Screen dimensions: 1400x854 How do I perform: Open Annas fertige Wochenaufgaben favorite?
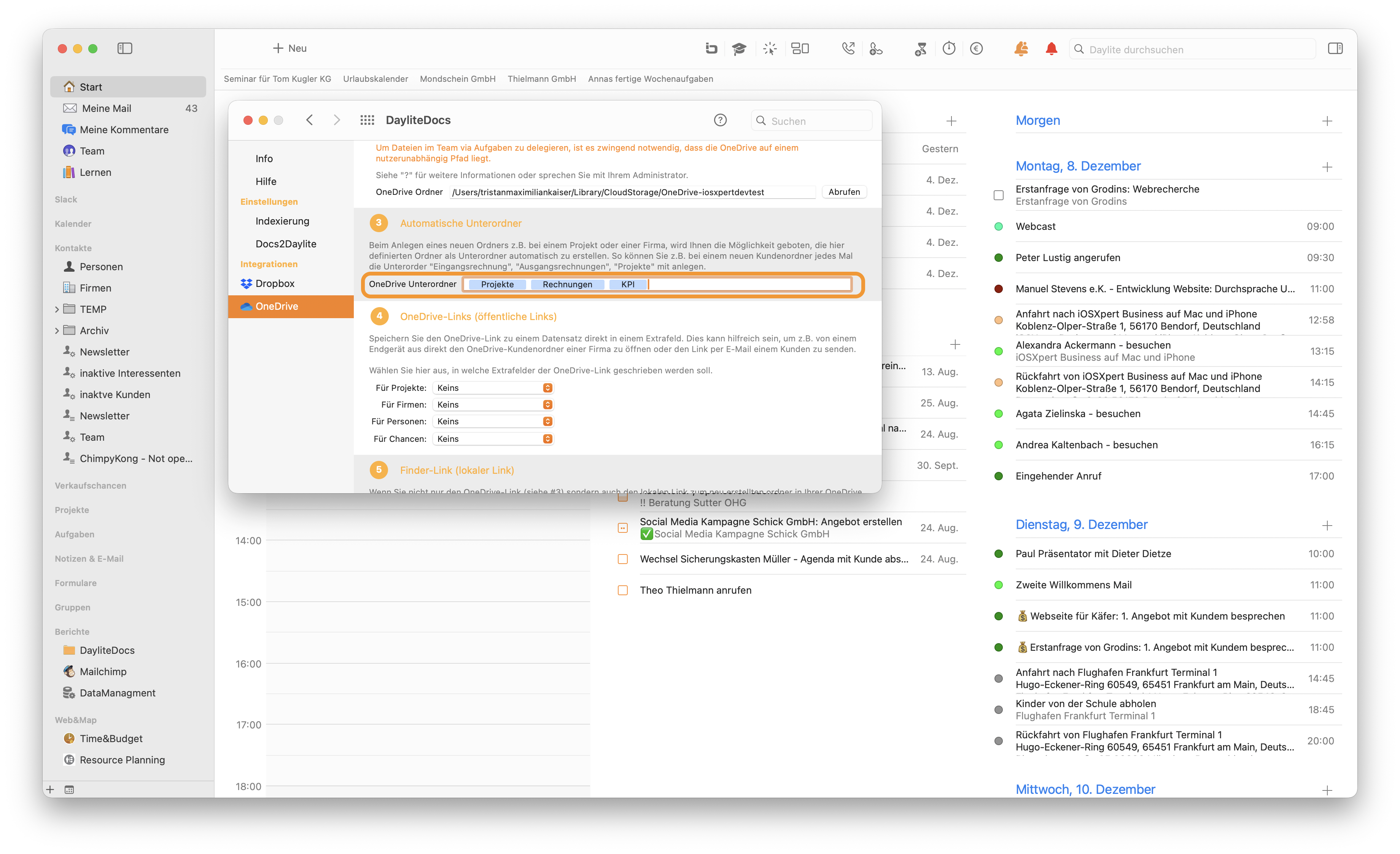tap(651, 79)
